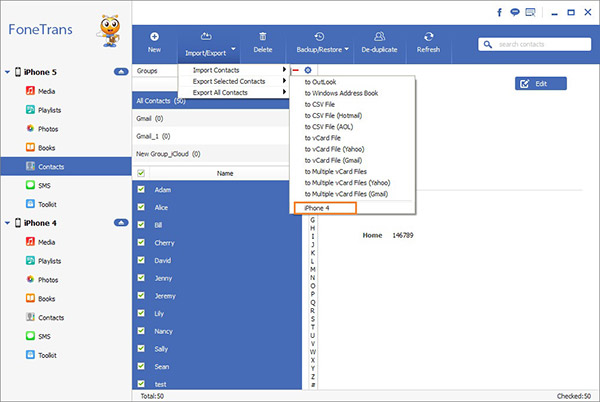Uncheck the Lily contact checkbox

pos(141,313)
